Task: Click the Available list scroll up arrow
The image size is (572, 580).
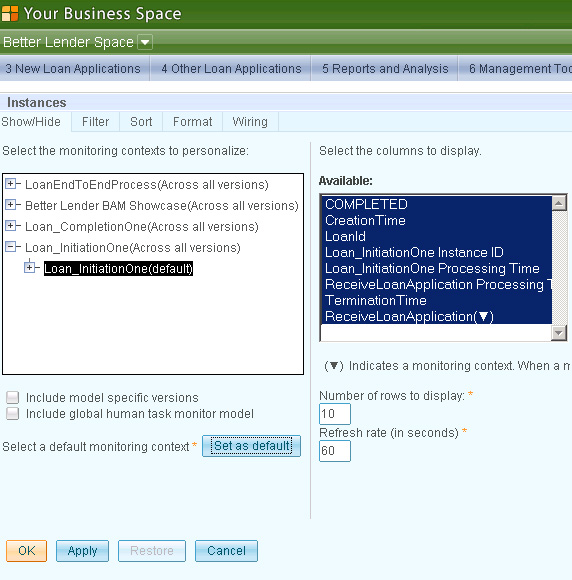Action: point(559,203)
